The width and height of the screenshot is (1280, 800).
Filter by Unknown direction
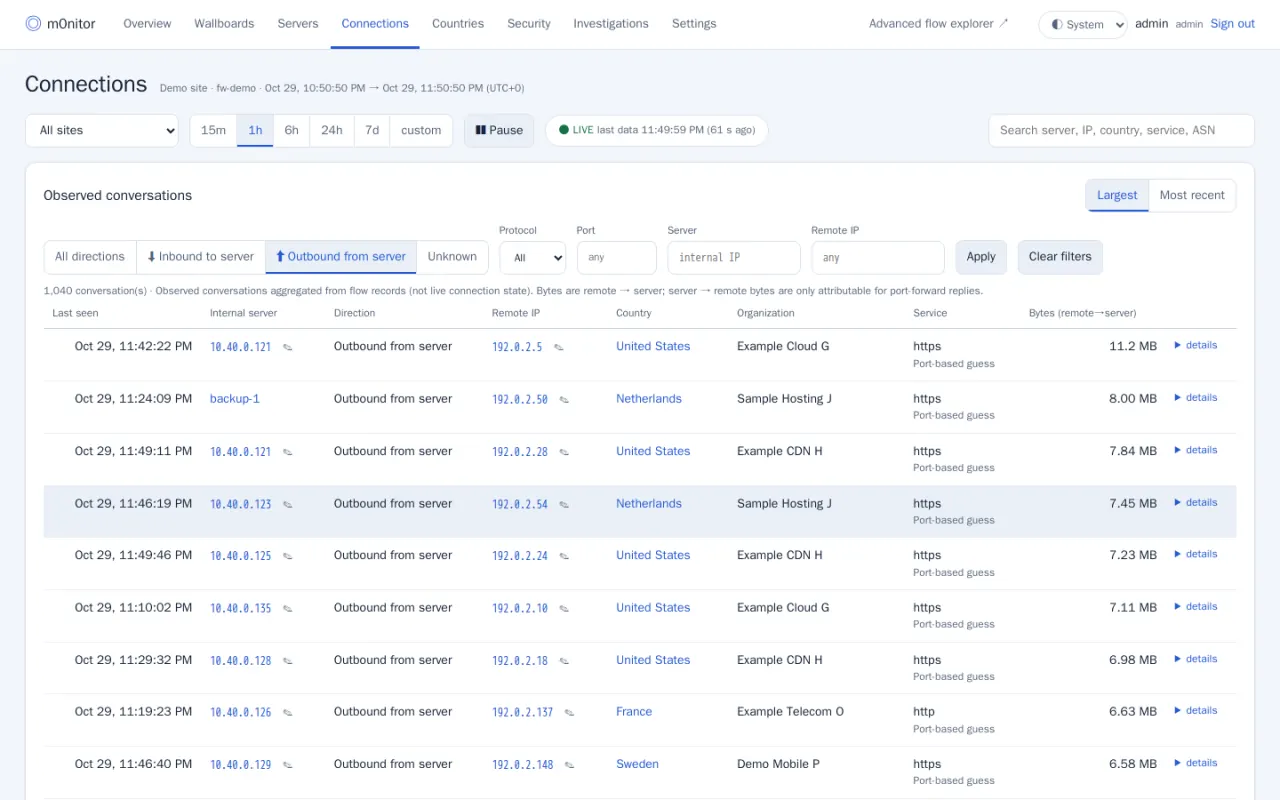point(452,257)
